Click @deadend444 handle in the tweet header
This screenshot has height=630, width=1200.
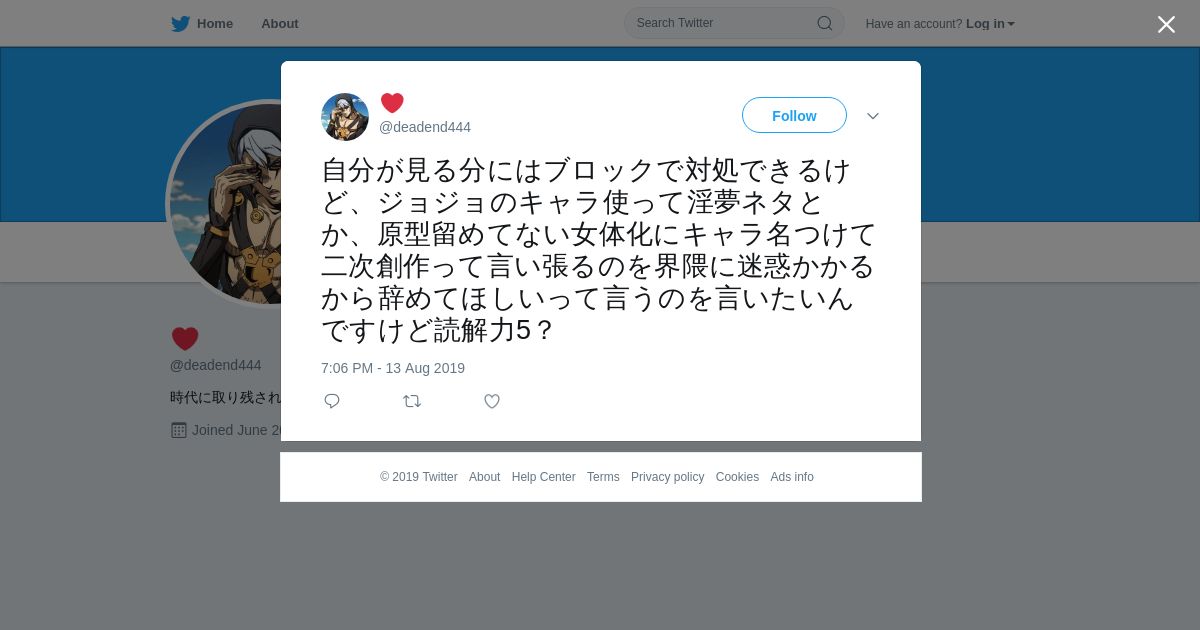click(425, 127)
